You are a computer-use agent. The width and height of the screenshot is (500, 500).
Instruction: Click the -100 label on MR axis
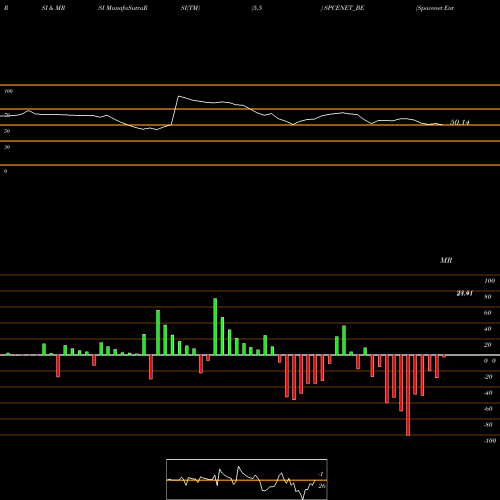click(x=490, y=441)
